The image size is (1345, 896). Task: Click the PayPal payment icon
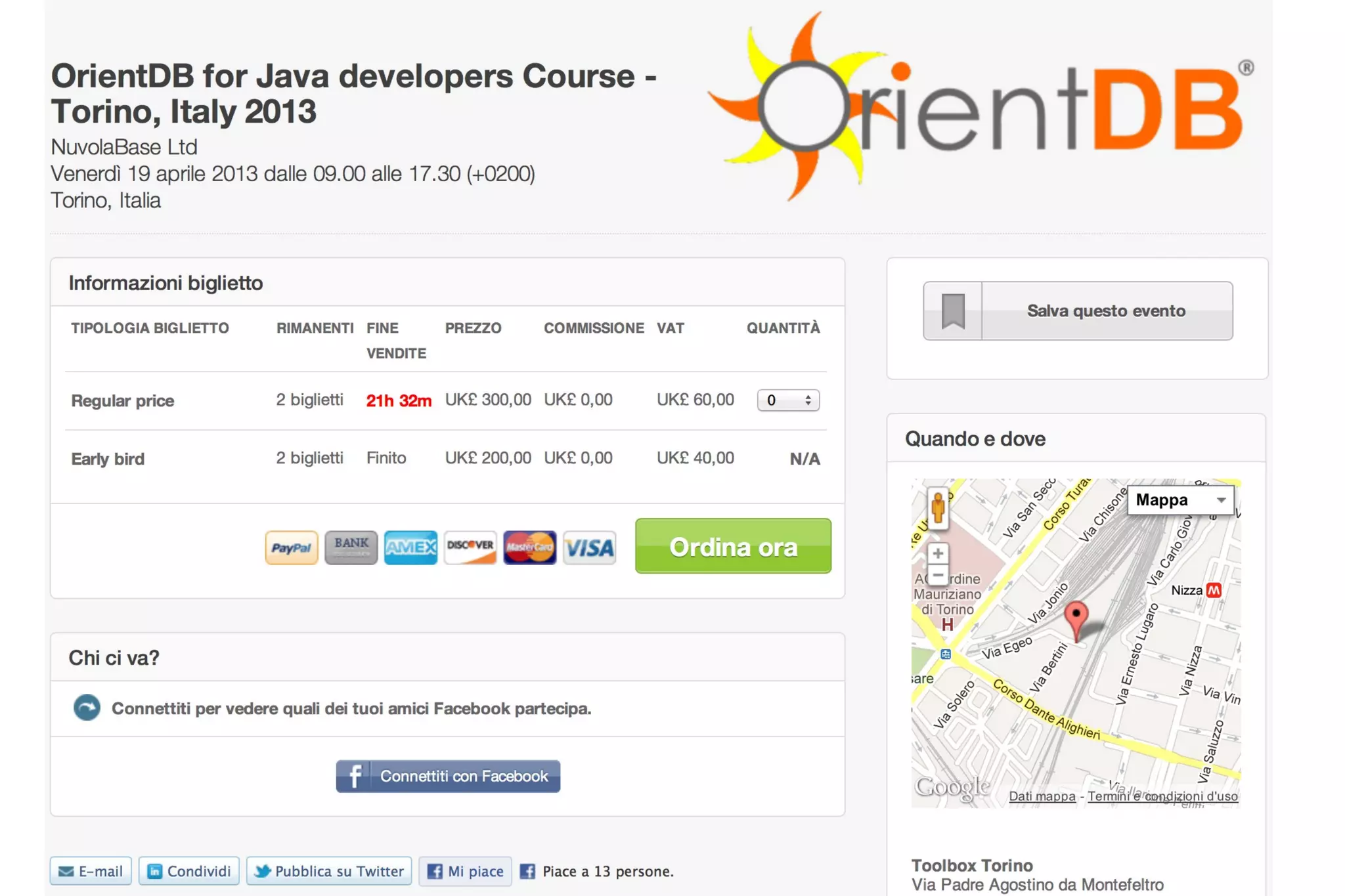(x=291, y=547)
